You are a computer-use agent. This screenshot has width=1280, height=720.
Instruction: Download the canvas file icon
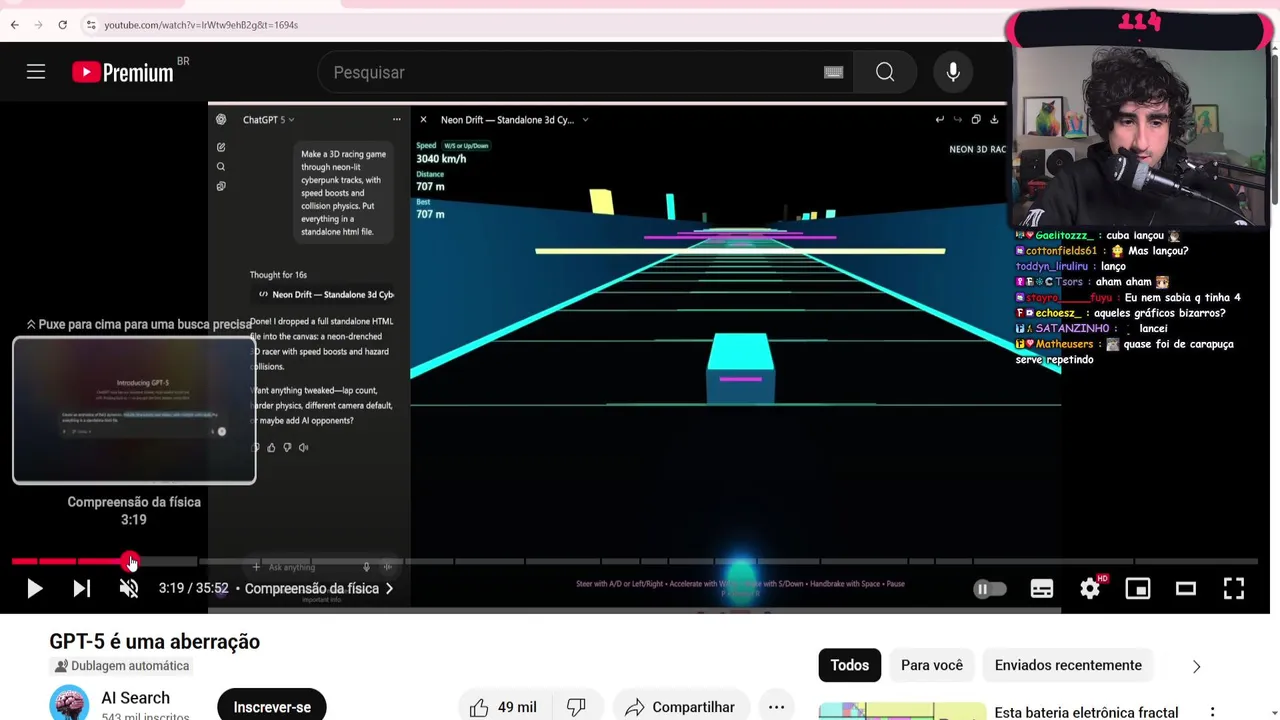[x=994, y=120]
